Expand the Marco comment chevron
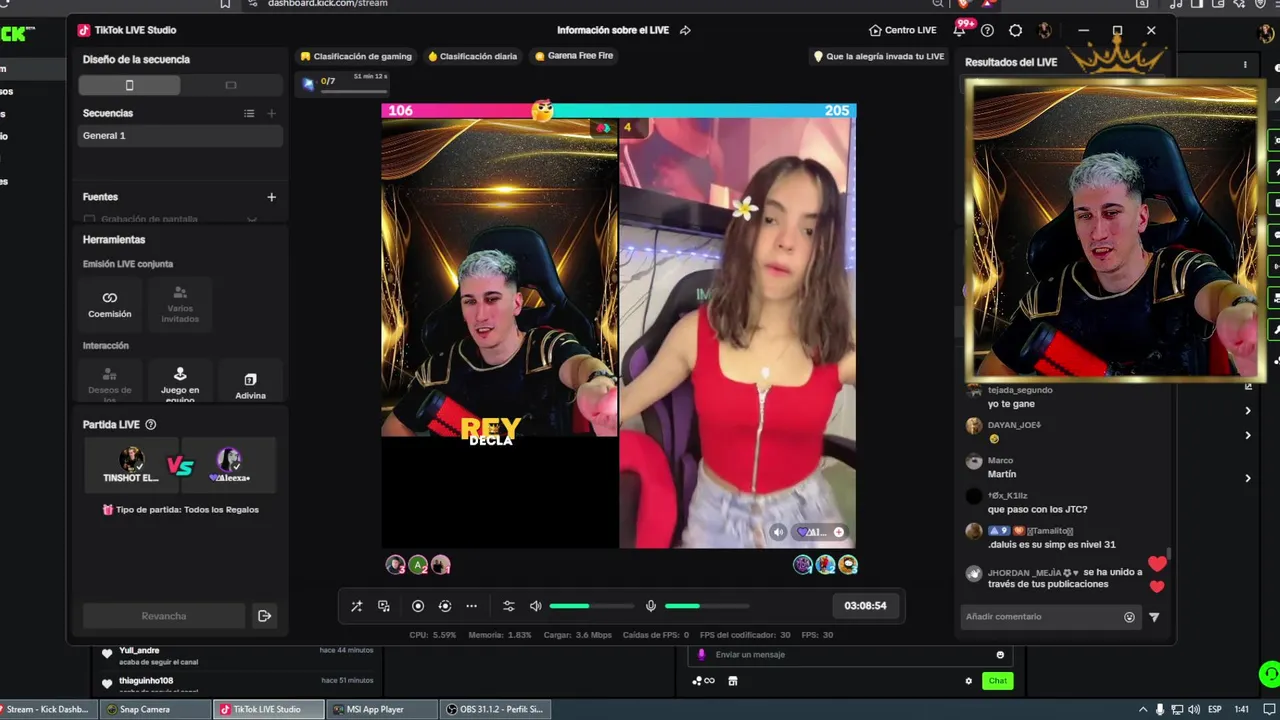The image size is (1280, 720). tap(1248, 478)
